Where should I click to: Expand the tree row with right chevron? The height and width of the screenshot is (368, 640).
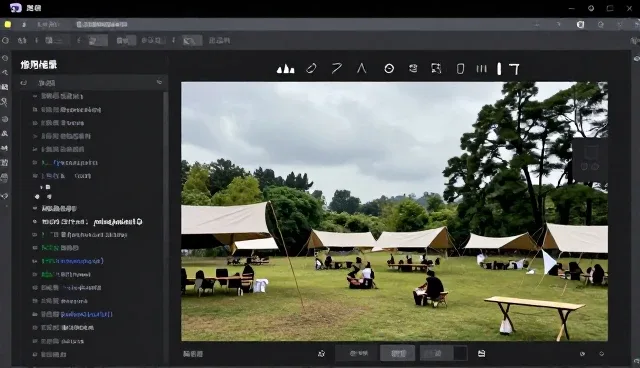click(62, 136)
